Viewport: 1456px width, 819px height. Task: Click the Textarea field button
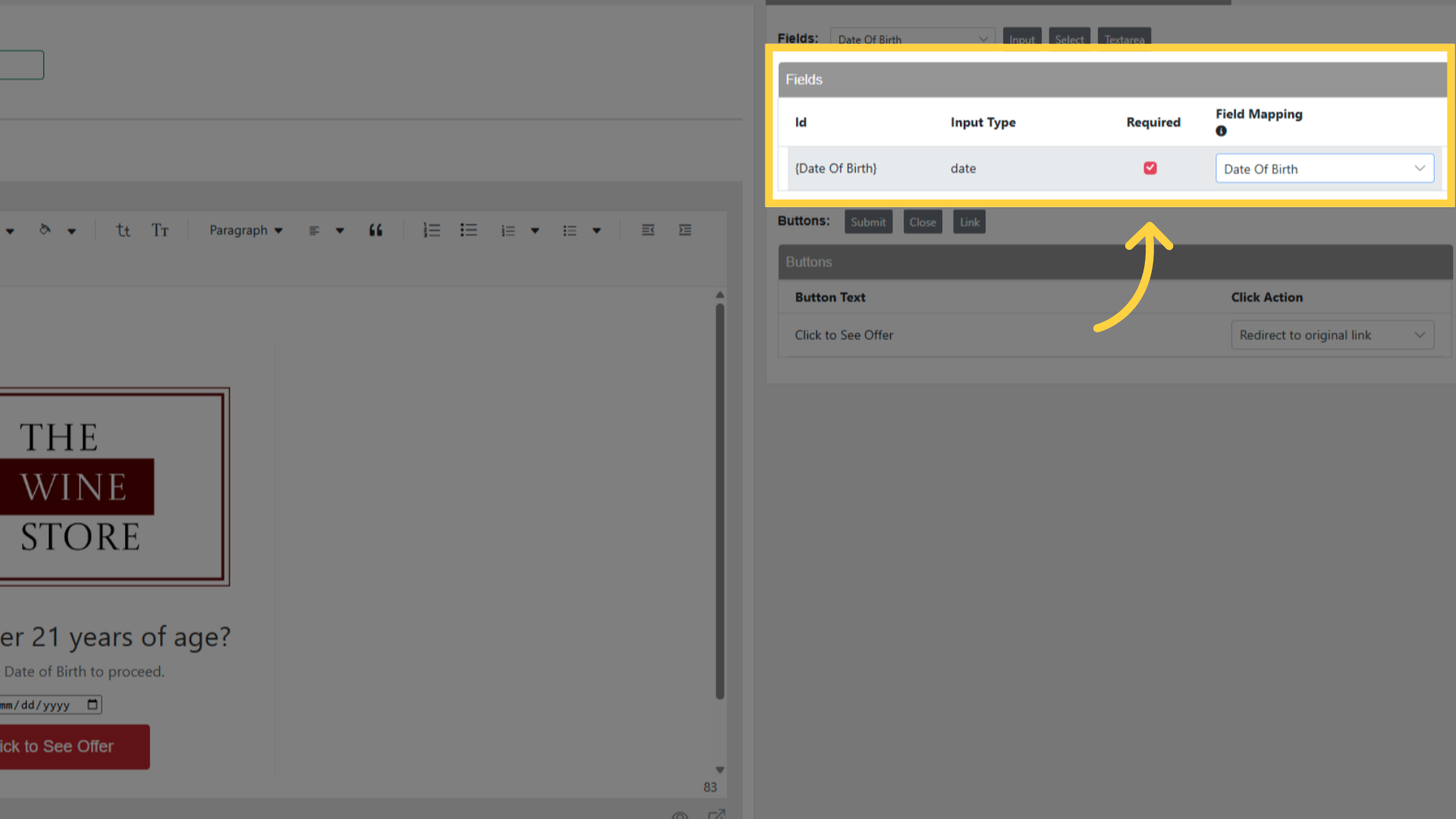tap(1124, 39)
